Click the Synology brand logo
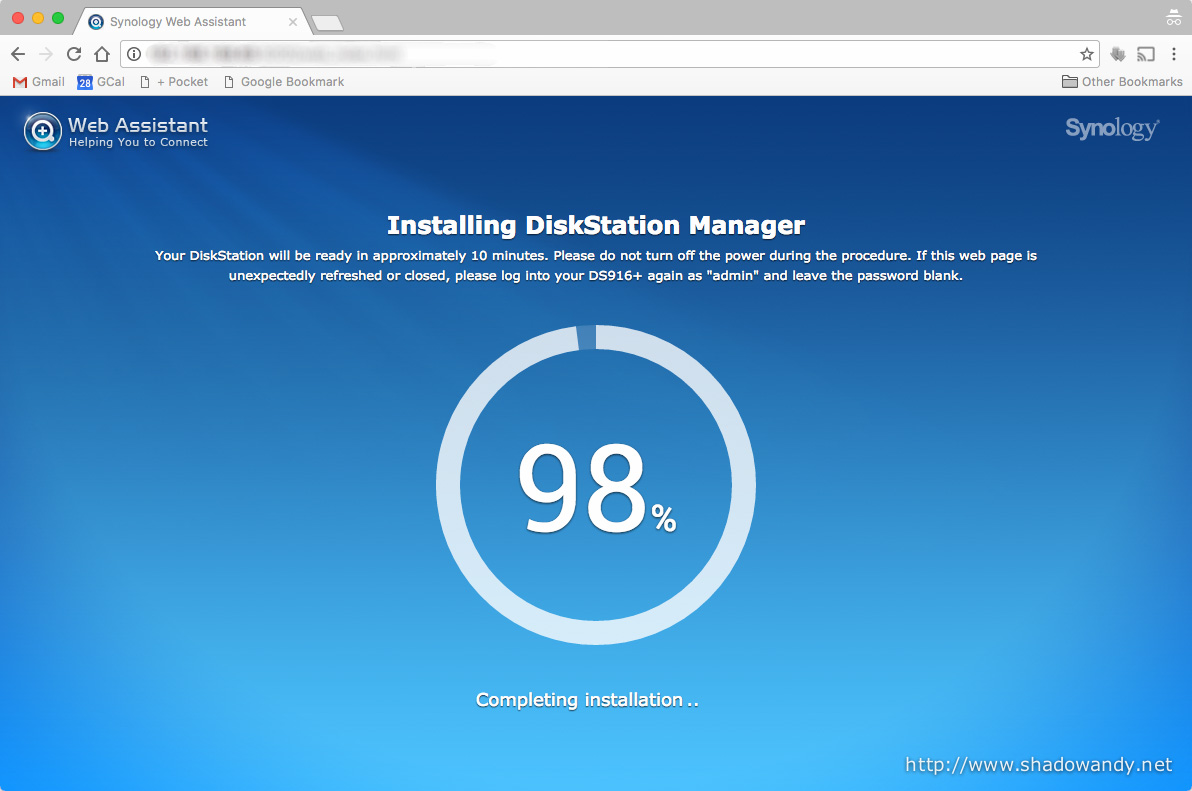This screenshot has width=1192, height=791. click(1112, 128)
